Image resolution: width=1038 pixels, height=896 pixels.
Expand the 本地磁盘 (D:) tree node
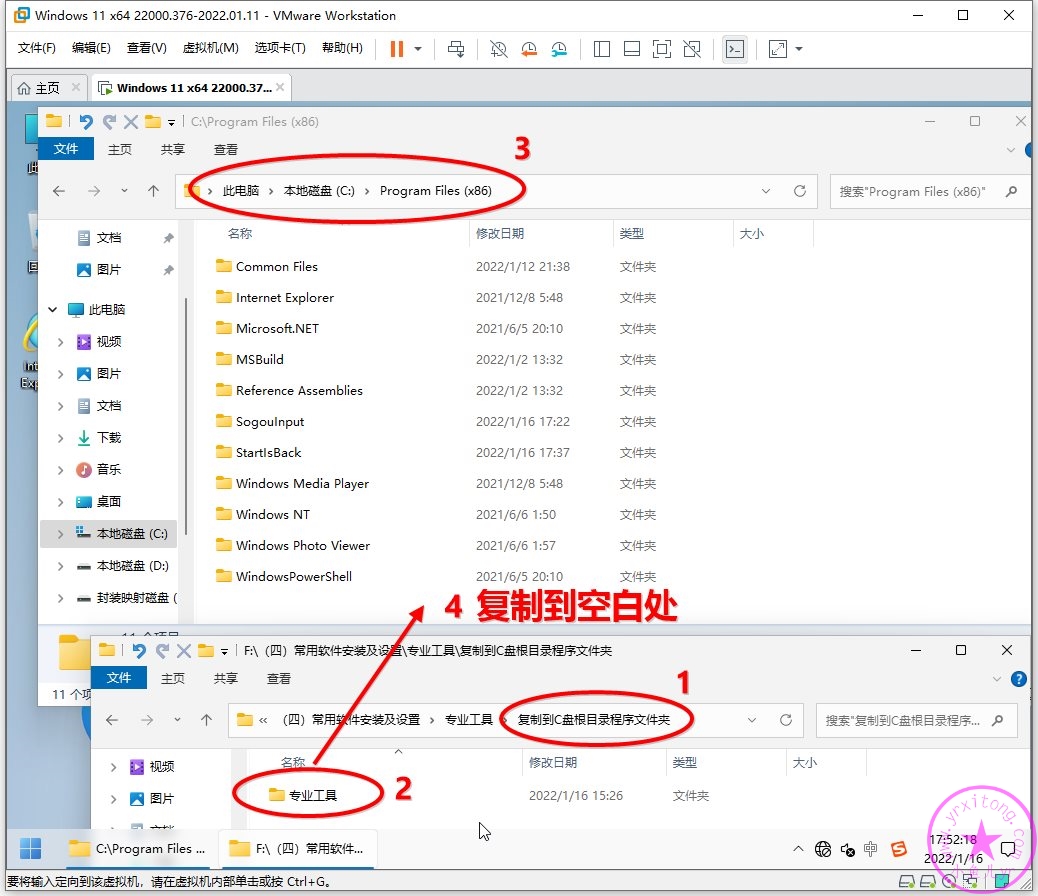60,566
